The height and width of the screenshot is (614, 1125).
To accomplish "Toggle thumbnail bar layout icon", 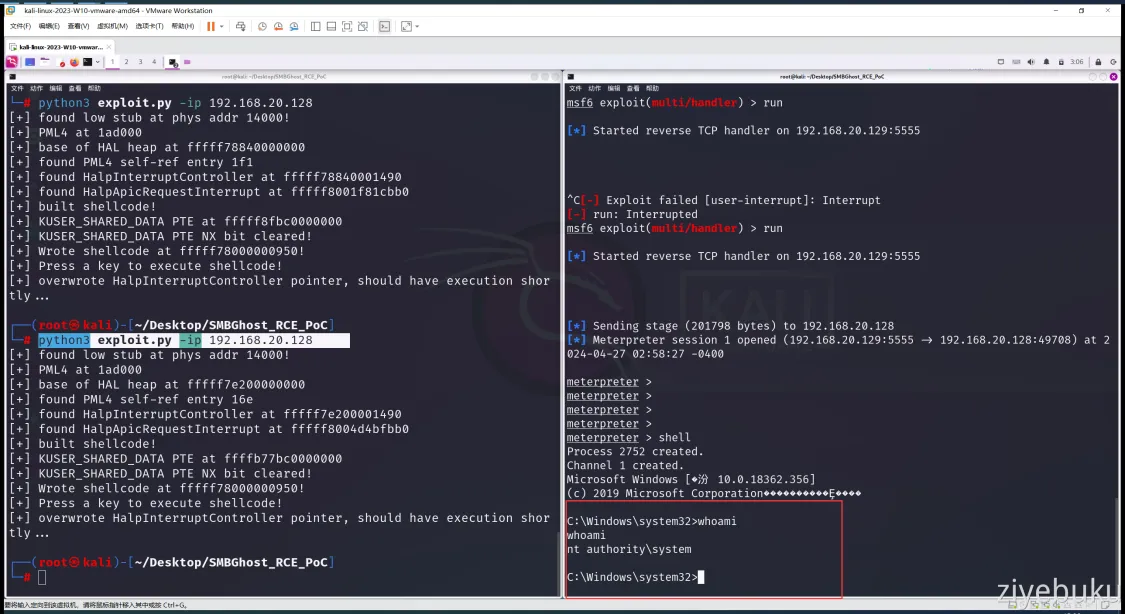I will pos(331,27).
